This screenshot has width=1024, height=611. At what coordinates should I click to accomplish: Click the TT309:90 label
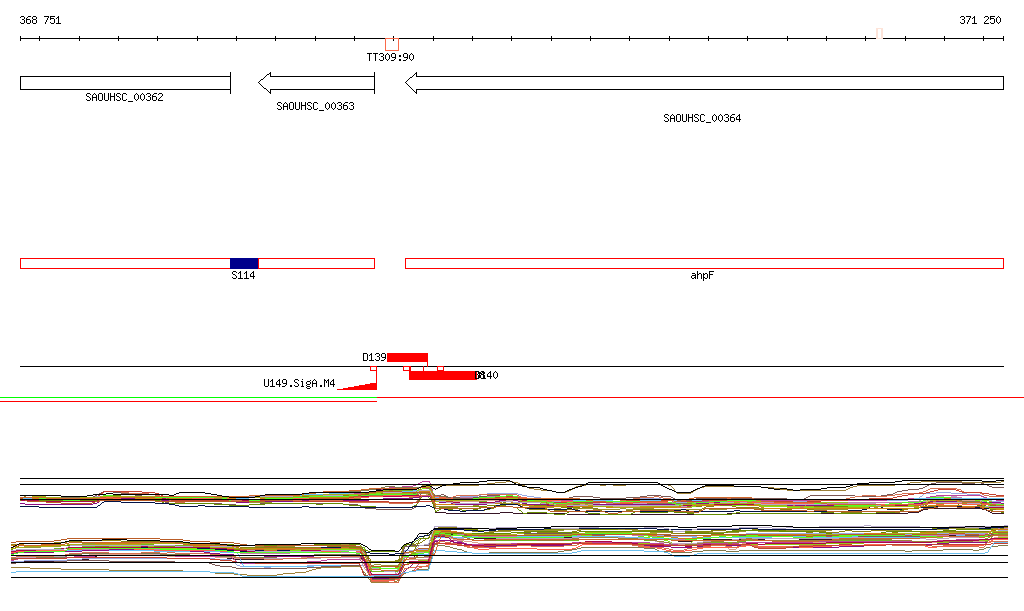tap(391, 57)
